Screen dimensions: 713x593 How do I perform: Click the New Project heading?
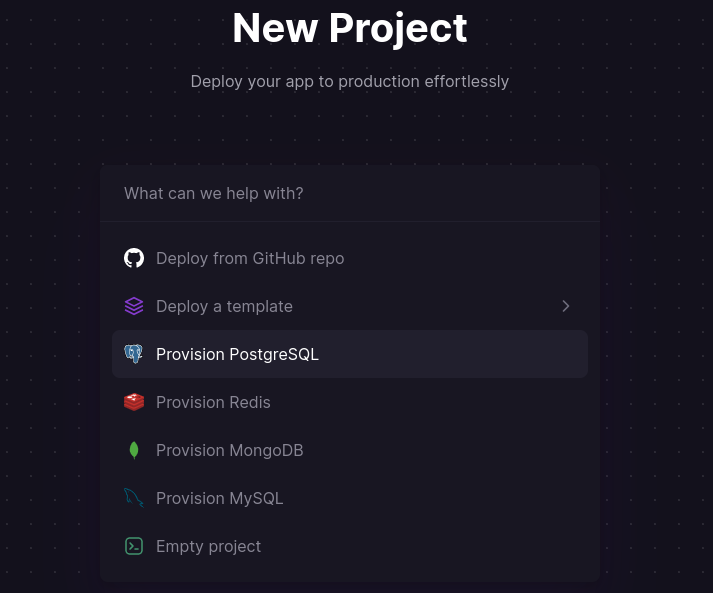pos(350,28)
